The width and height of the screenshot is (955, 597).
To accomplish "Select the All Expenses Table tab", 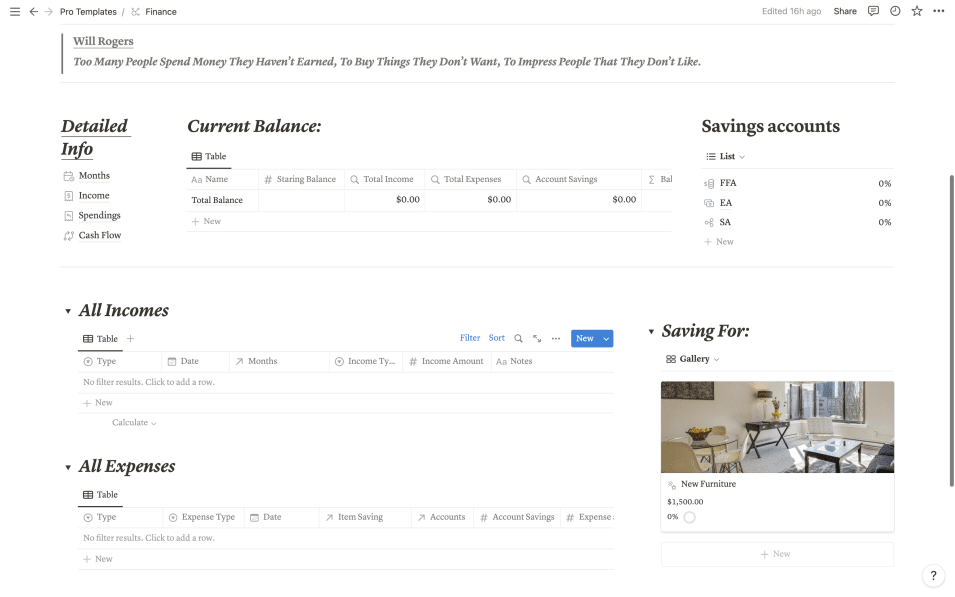I will [100, 495].
